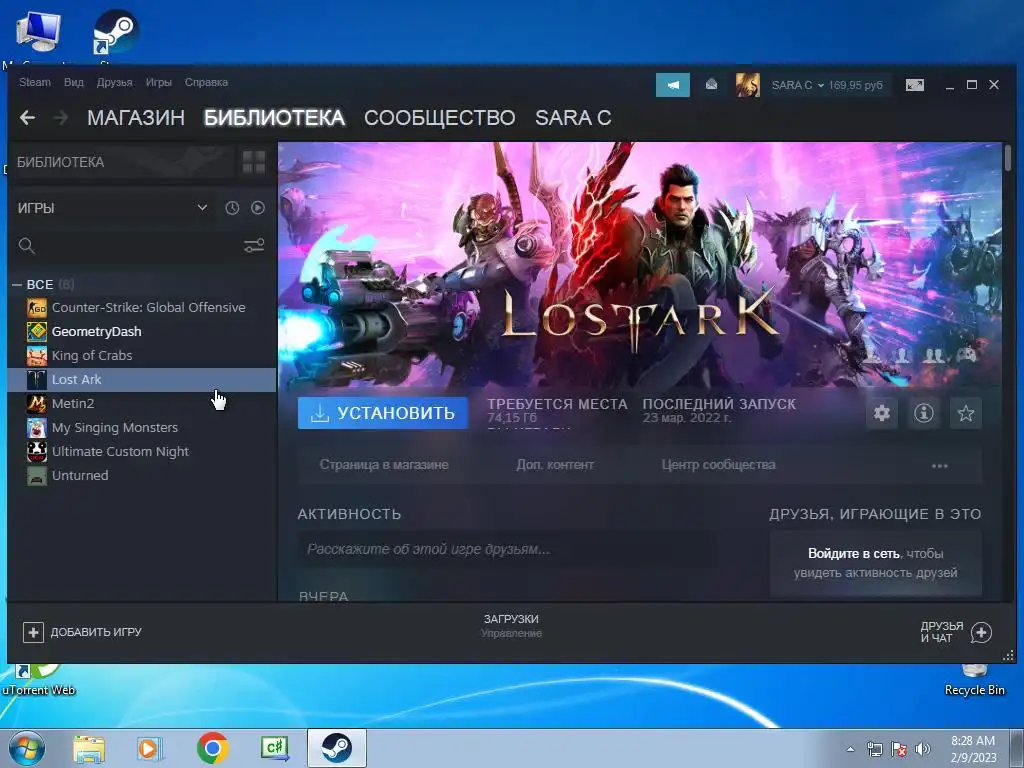
Task: Go to the БИБЛИОТЕКА tab
Action: (x=274, y=118)
